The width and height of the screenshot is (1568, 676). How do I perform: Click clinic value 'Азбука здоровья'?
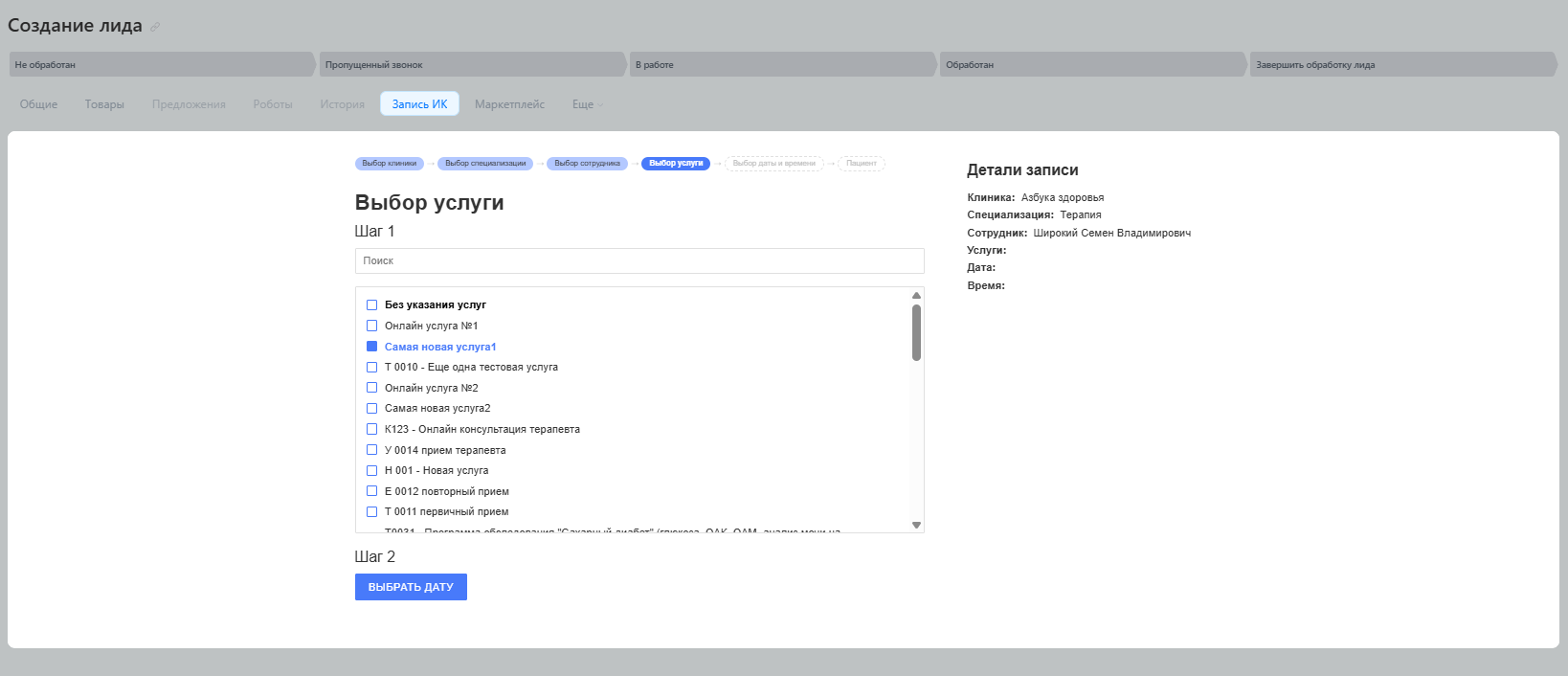(1063, 197)
